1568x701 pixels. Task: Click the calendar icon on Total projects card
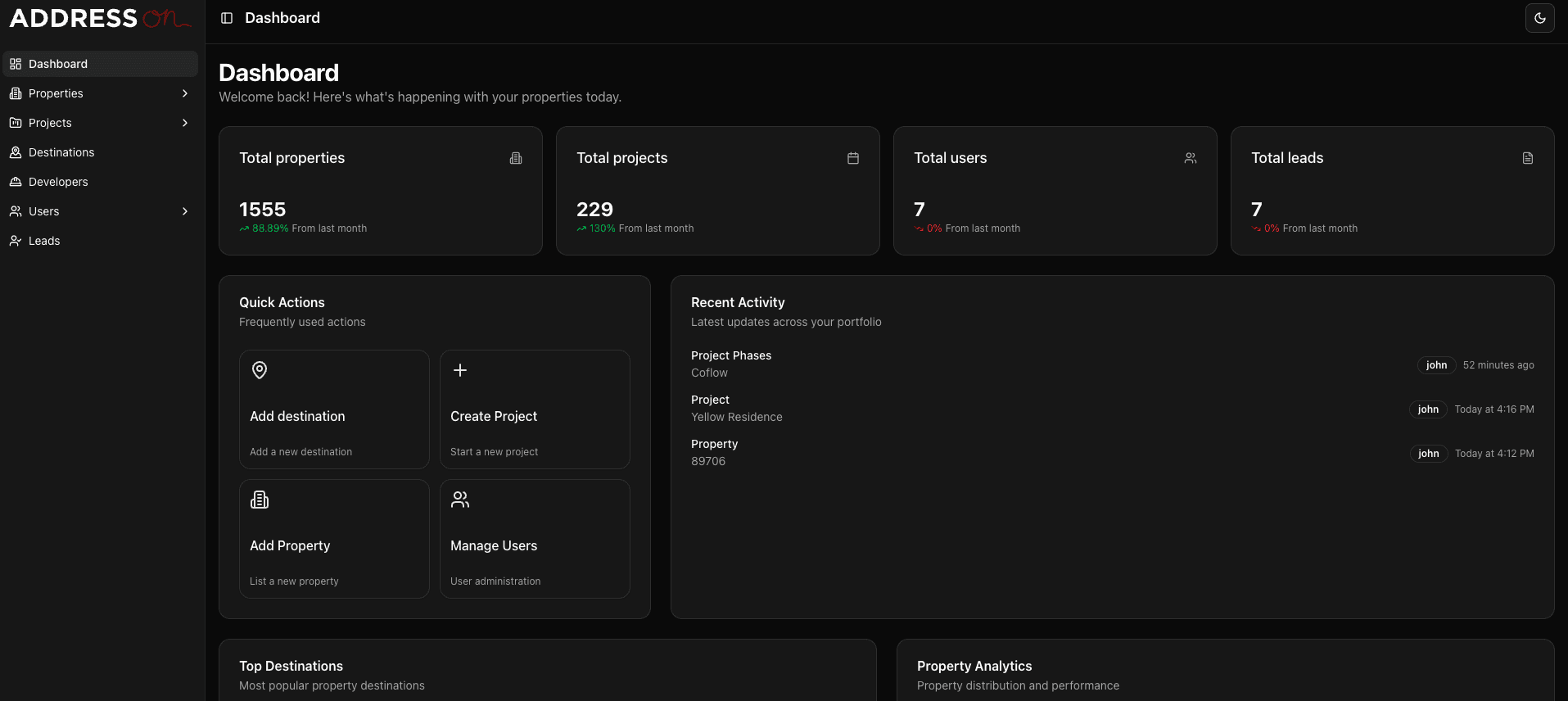(852, 158)
